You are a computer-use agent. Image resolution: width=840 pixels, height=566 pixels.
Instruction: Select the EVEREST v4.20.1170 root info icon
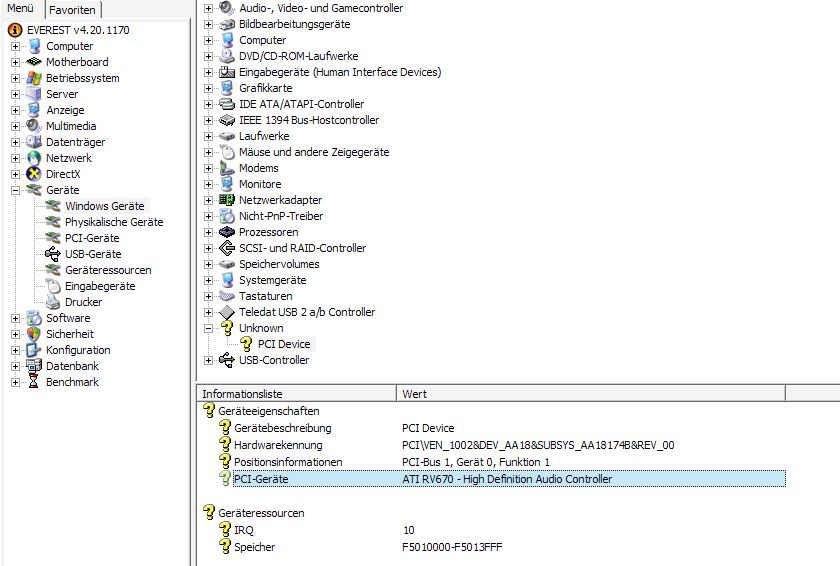click(15, 30)
